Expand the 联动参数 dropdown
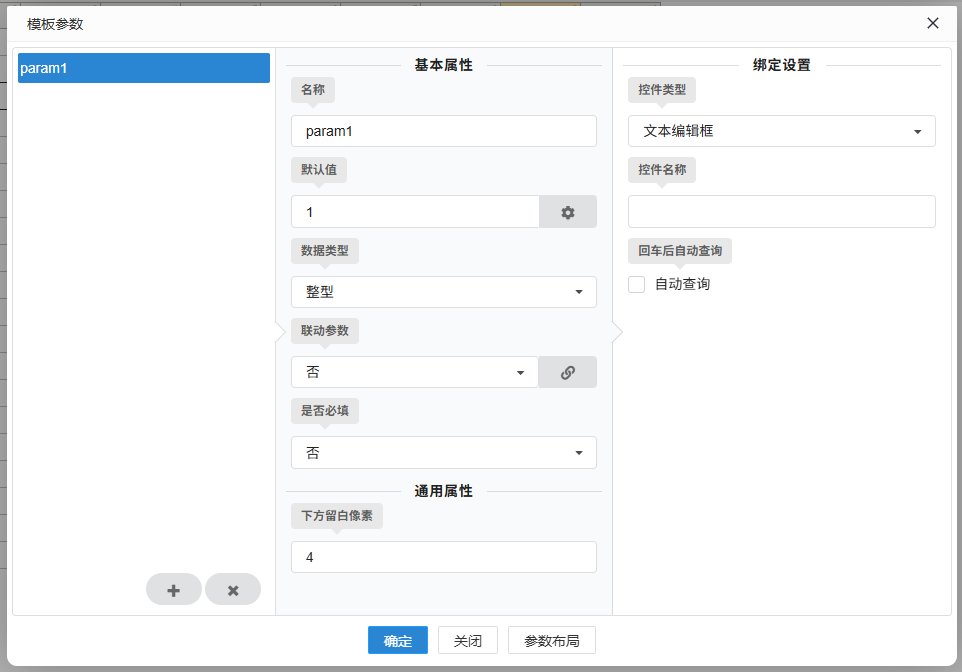Image resolution: width=962 pixels, height=672 pixels. 414,372
